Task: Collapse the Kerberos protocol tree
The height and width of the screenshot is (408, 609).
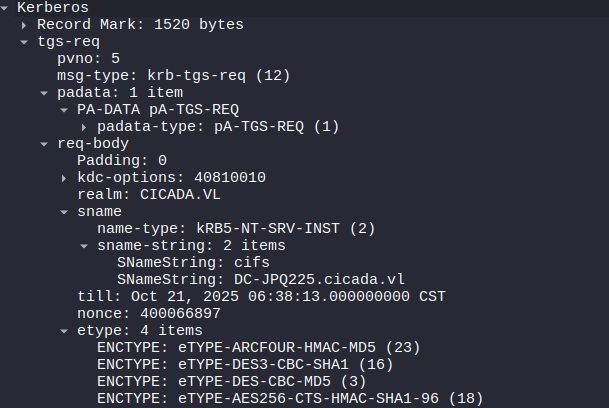Action: [7, 7]
